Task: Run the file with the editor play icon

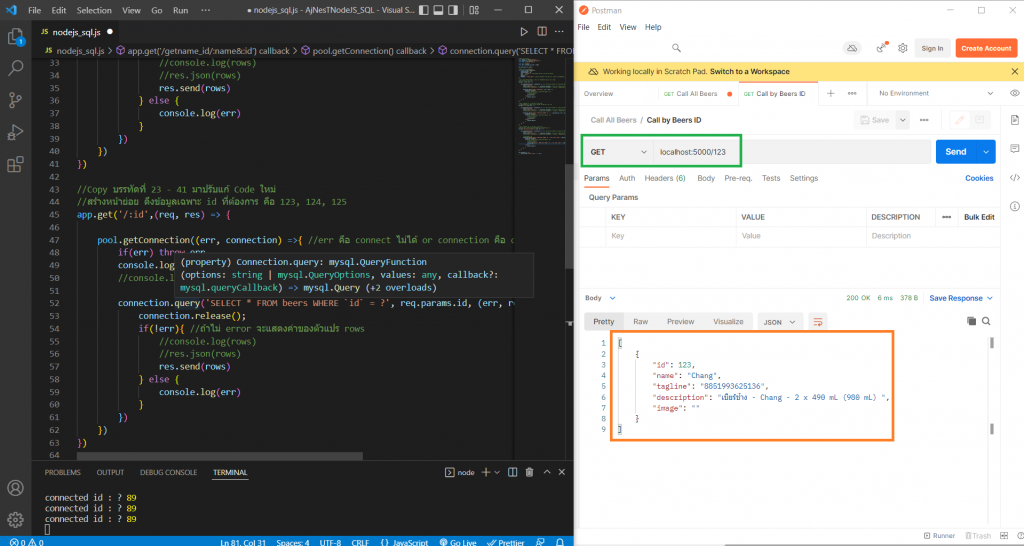Action: (524, 31)
